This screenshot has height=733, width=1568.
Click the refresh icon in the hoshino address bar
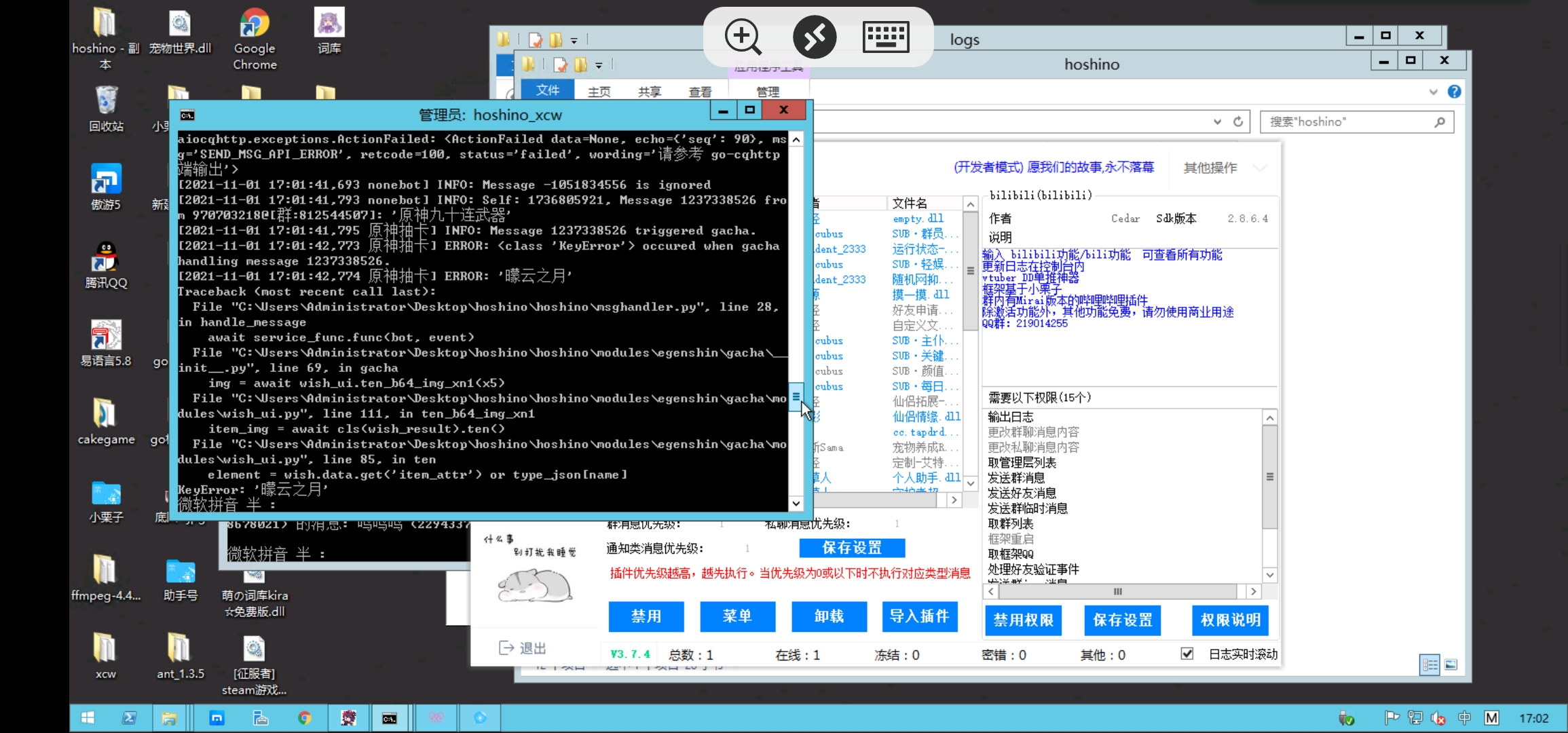click(x=1239, y=121)
